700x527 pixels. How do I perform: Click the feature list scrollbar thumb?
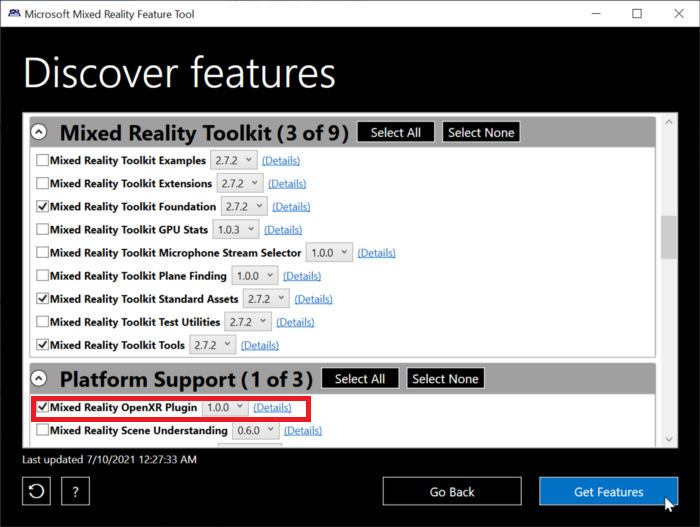click(669, 237)
